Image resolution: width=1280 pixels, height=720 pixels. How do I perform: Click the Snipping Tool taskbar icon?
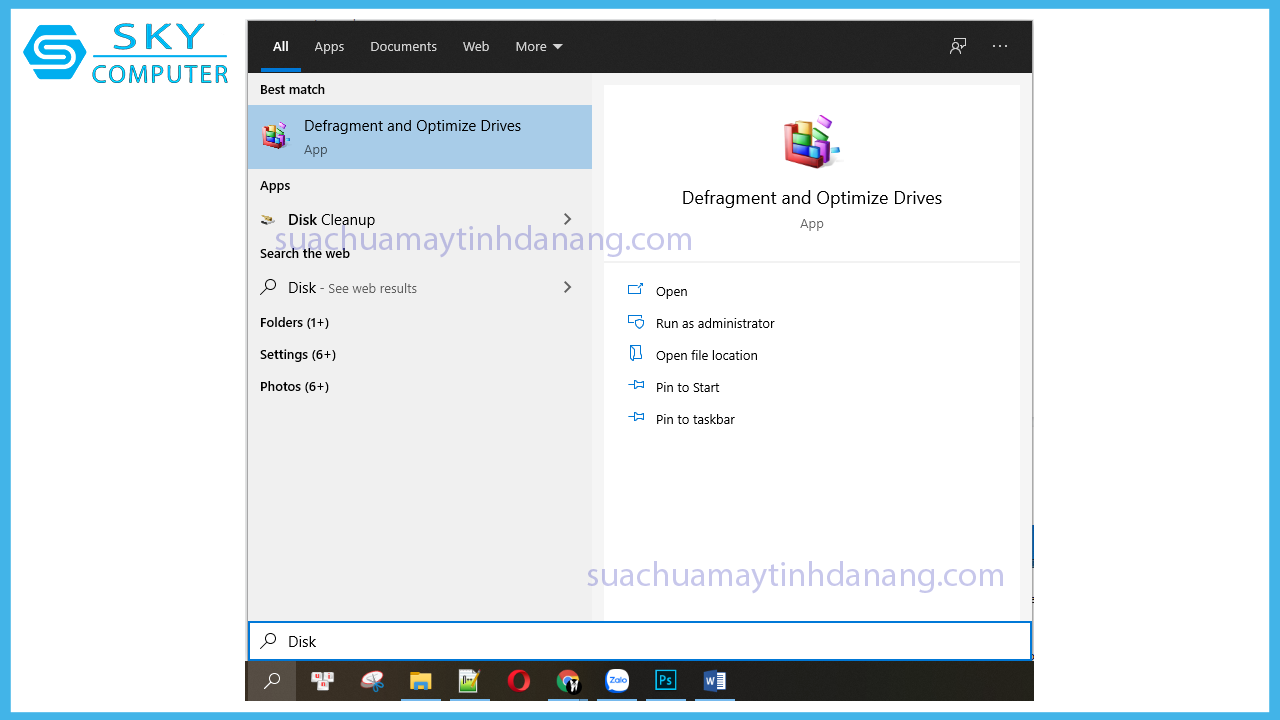(372, 681)
